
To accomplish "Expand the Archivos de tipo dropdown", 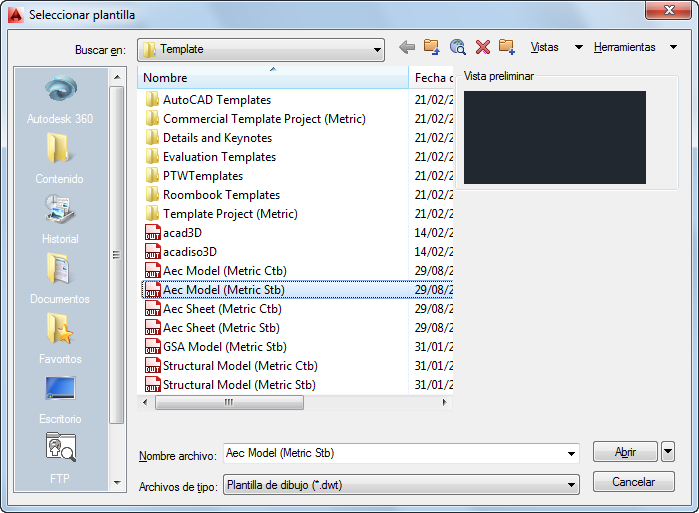I will pyautogui.click(x=571, y=485).
